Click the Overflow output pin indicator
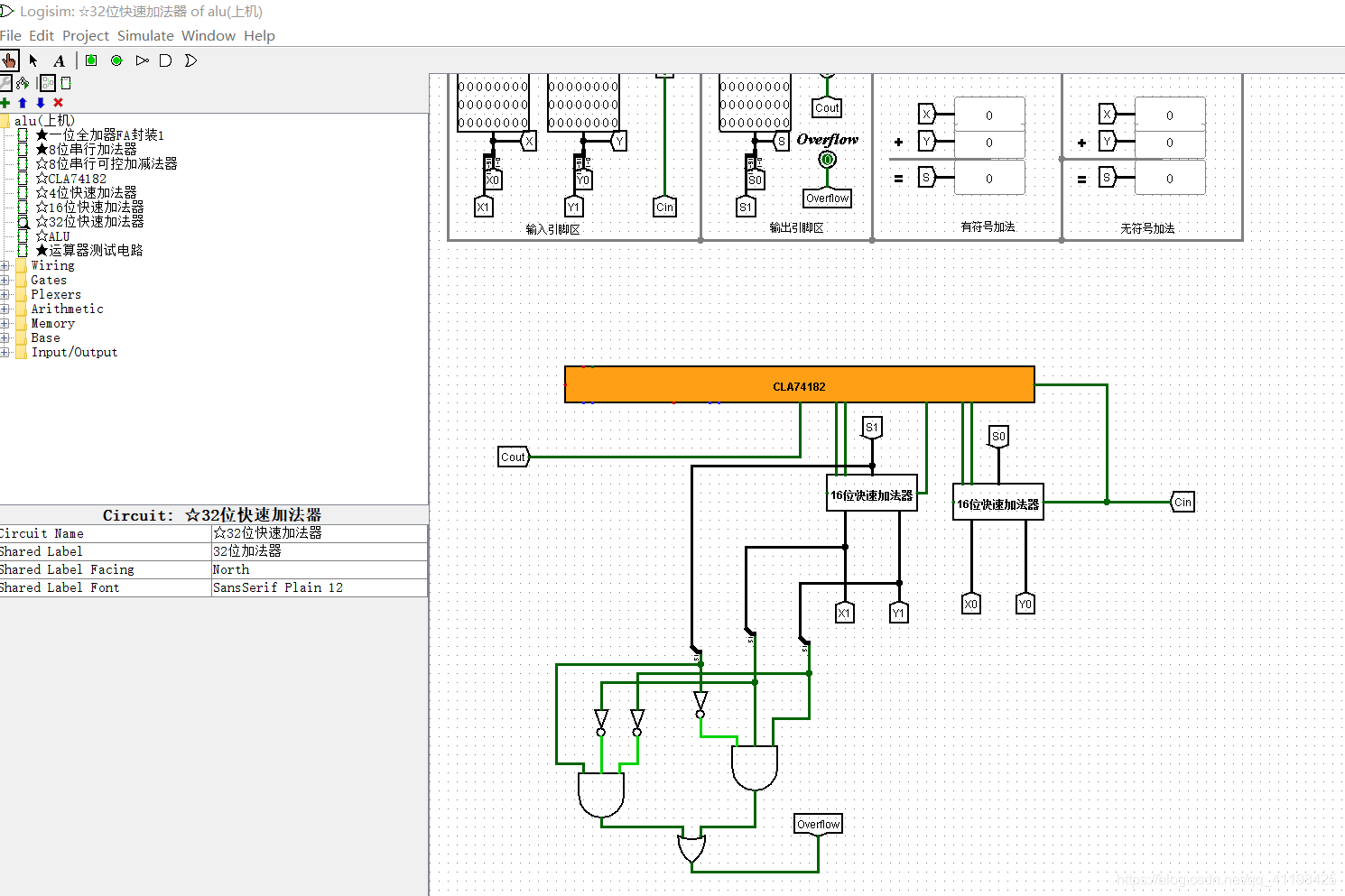This screenshot has height=896, width=1345. coord(827,160)
